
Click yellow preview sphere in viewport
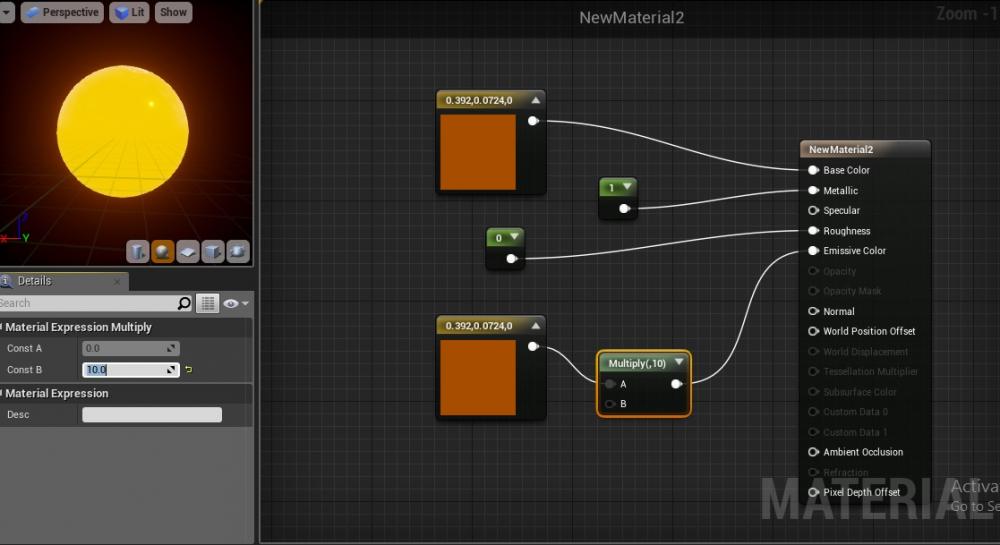(x=122, y=131)
